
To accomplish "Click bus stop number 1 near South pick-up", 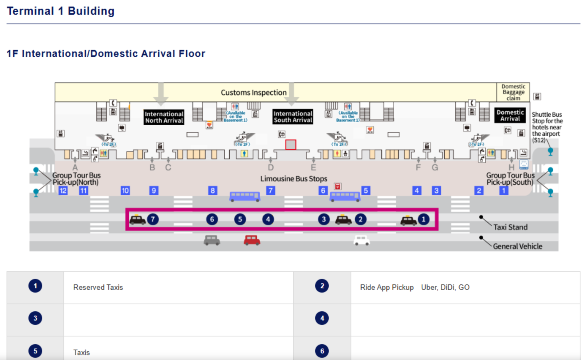I will pos(504,191).
